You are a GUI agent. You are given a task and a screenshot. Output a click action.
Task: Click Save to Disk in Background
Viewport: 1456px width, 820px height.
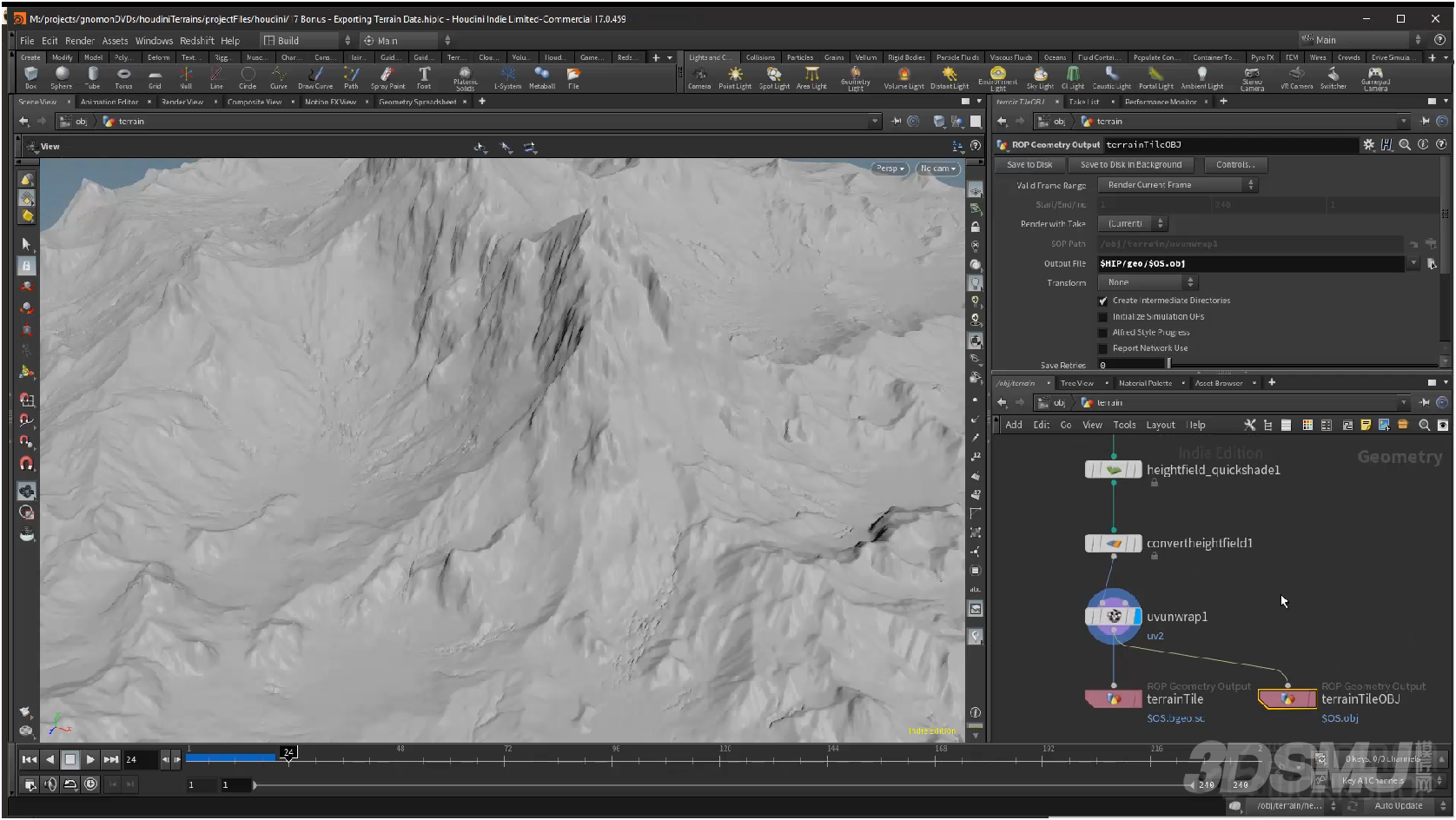click(1131, 164)
